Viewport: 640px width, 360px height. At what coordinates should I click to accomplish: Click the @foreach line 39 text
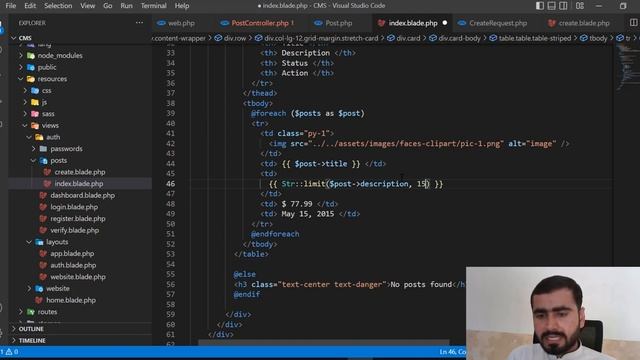tap(307, 113)
